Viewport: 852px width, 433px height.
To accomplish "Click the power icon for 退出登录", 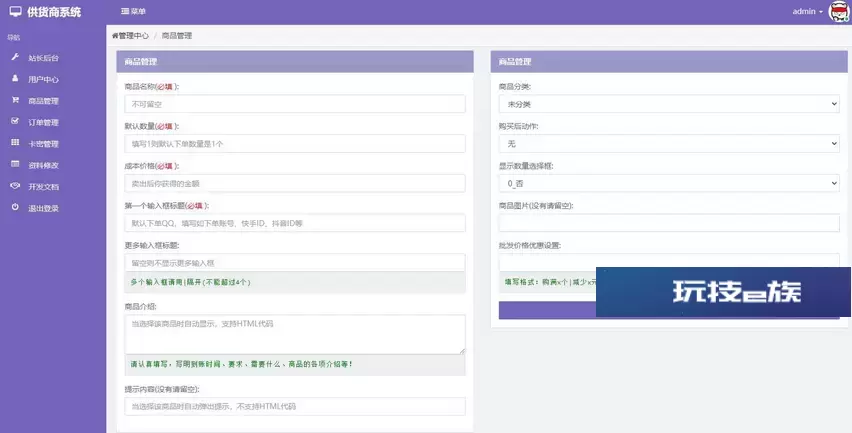I will coord(15,207).
